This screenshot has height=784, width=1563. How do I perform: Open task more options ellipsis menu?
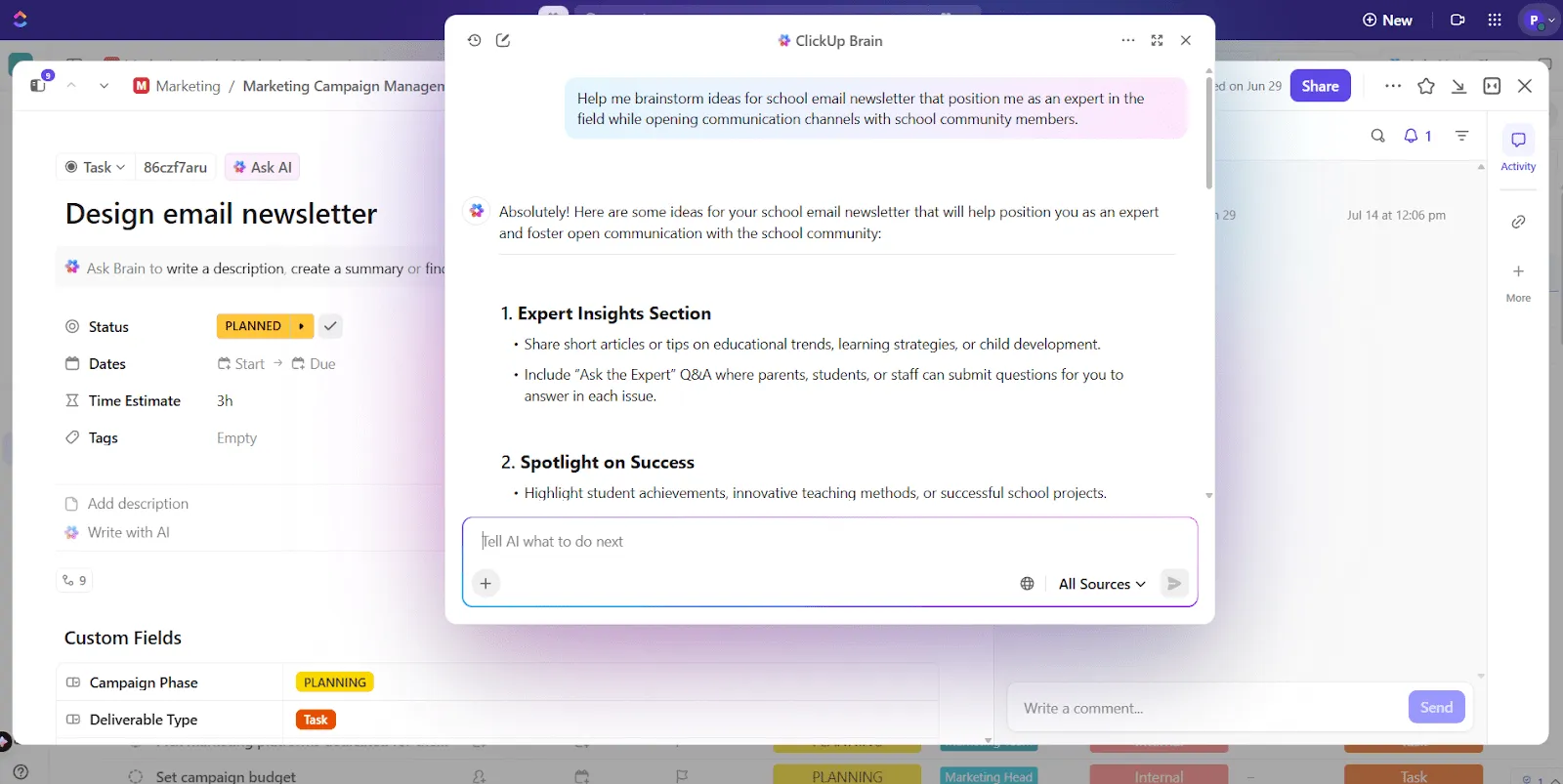(1393, 86)
